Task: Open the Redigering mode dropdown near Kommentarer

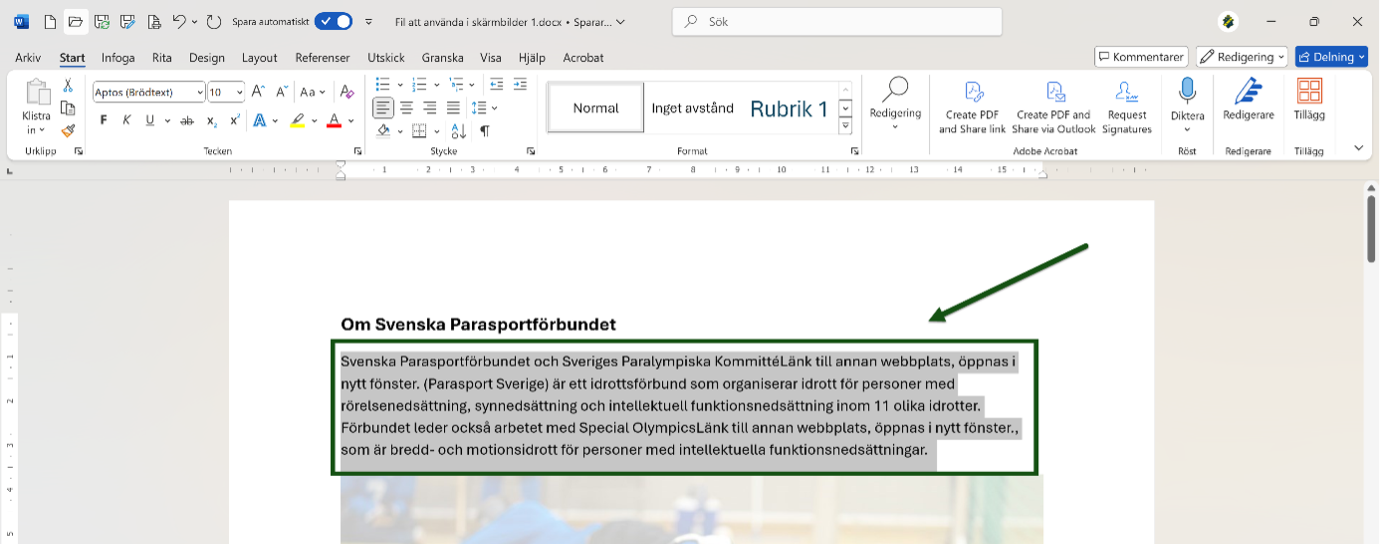Action: point(1242,57)
